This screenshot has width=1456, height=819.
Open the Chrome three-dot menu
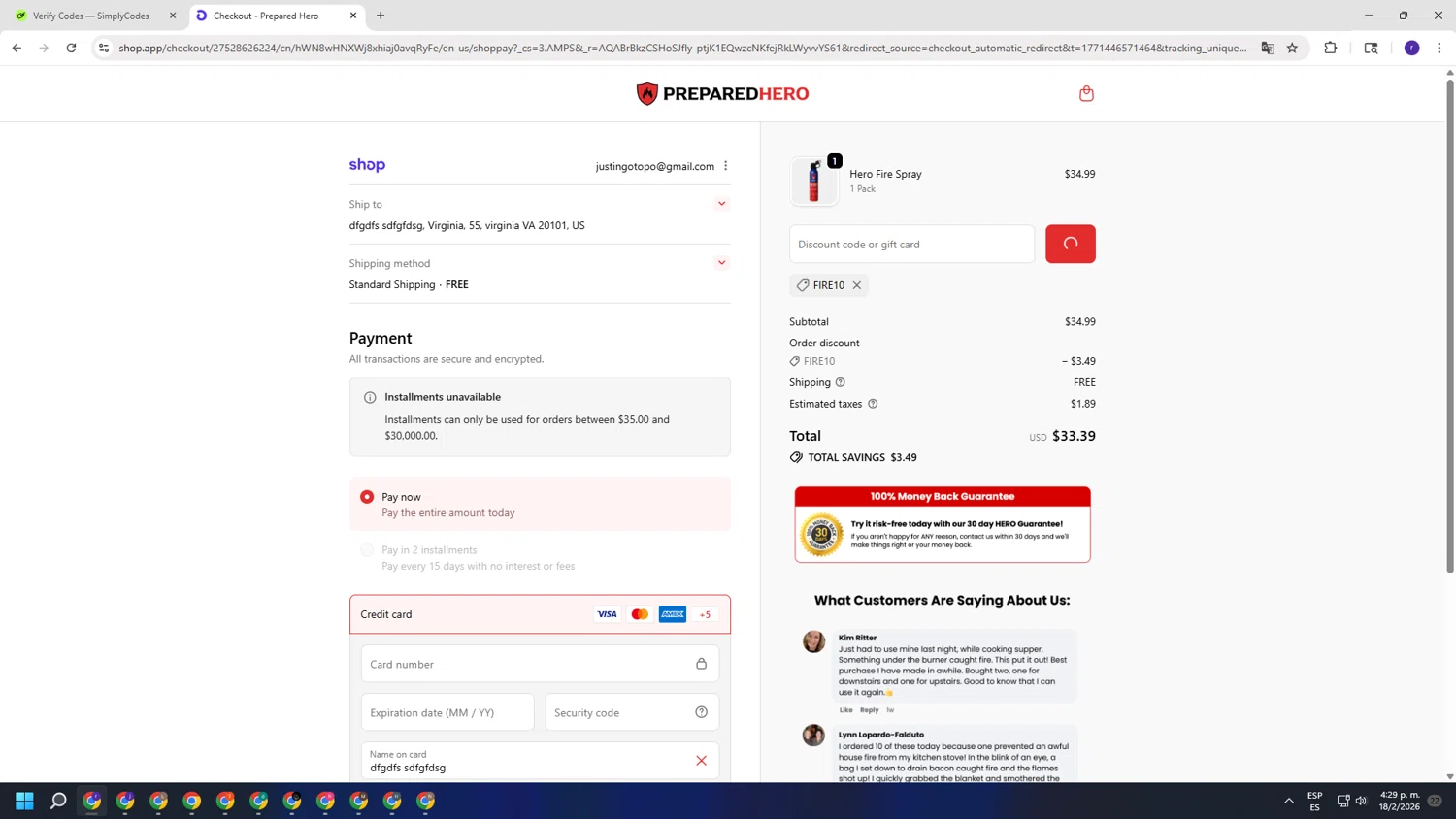pyautogui.click(x=1439, y=48)
